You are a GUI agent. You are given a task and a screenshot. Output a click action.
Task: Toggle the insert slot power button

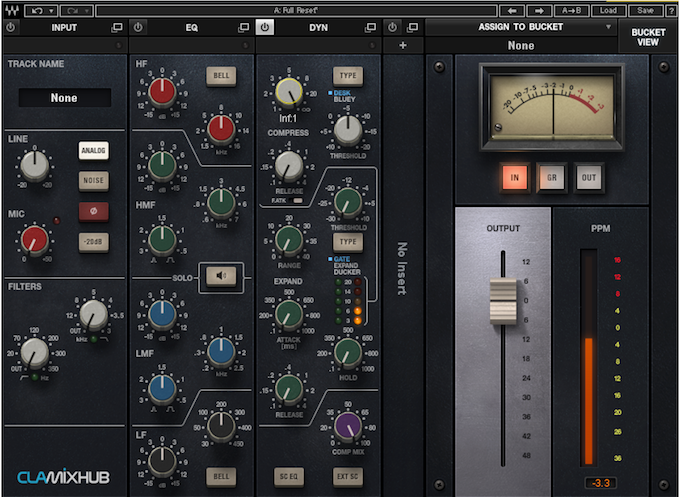392,27
